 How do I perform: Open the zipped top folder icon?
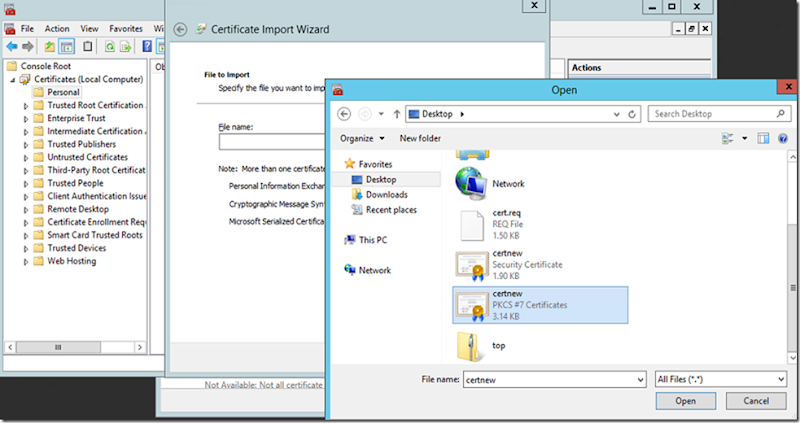tap(470, 345)
